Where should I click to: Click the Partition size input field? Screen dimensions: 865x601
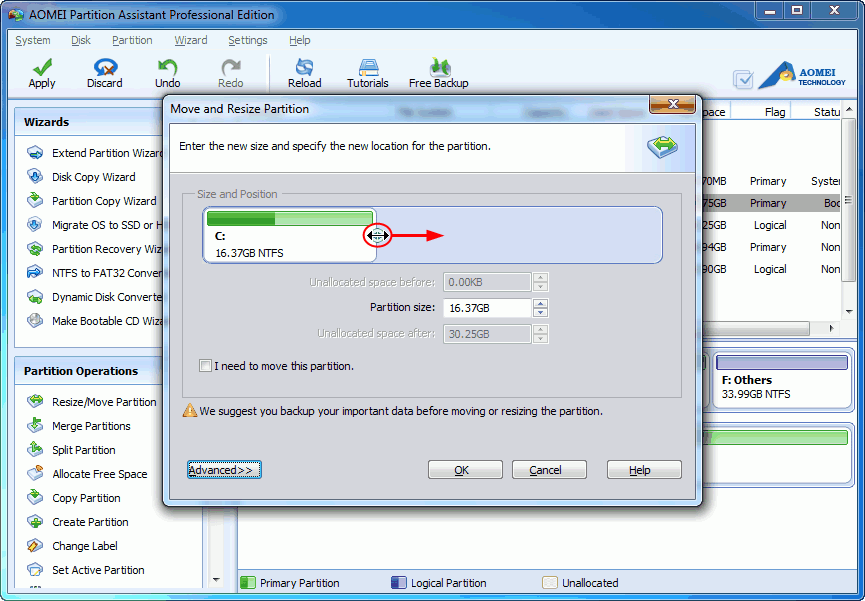tap(487, 308)
